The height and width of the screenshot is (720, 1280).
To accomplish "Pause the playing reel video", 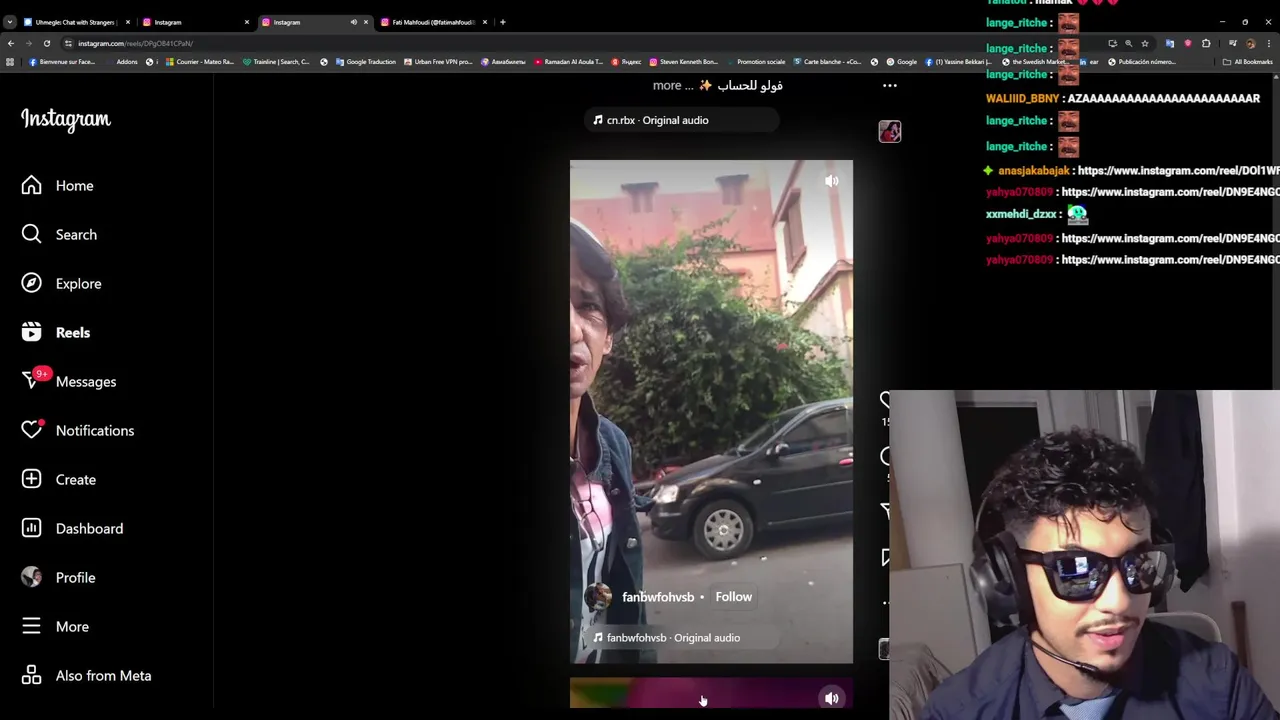I will pos(711,411).
